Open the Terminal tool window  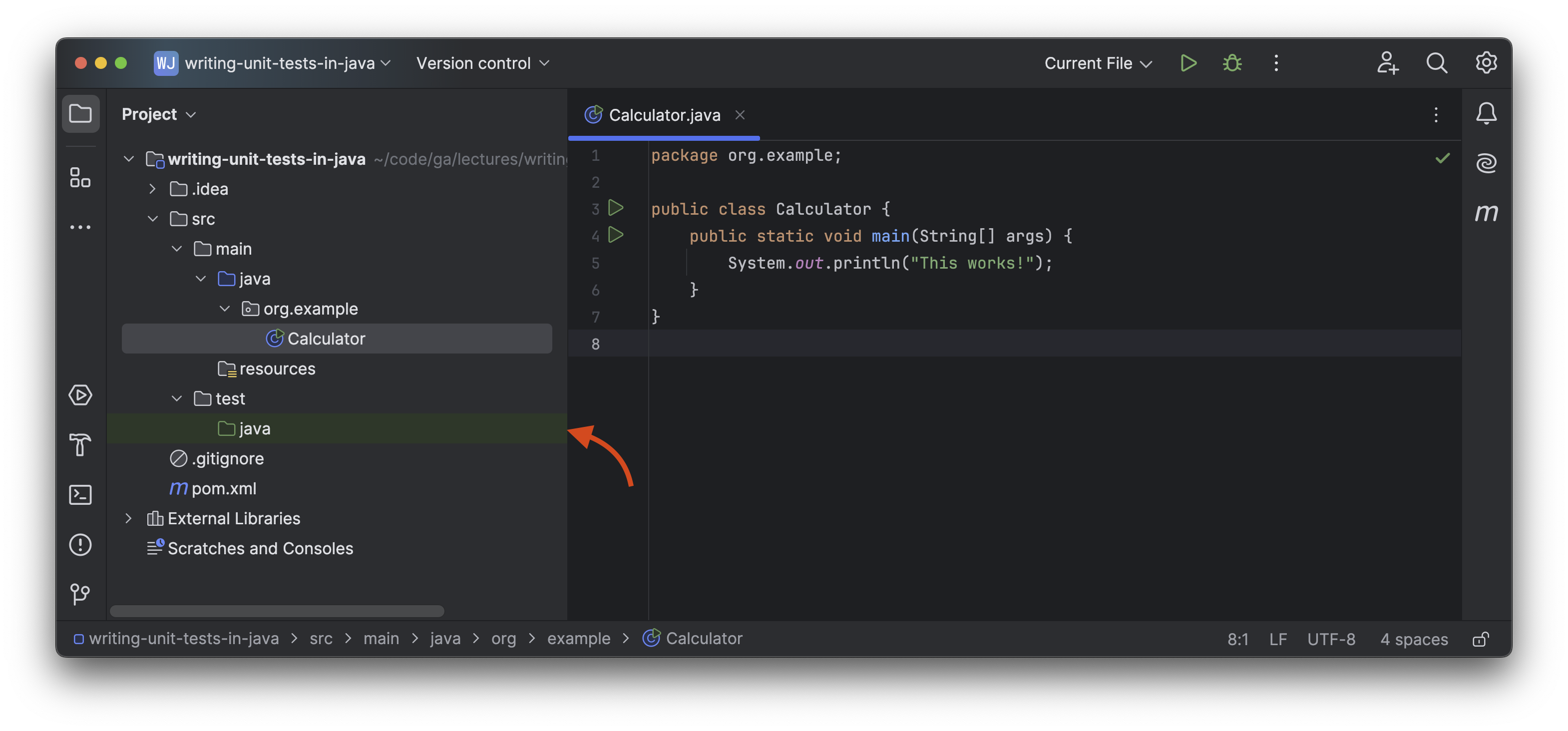tap(80, 495)
